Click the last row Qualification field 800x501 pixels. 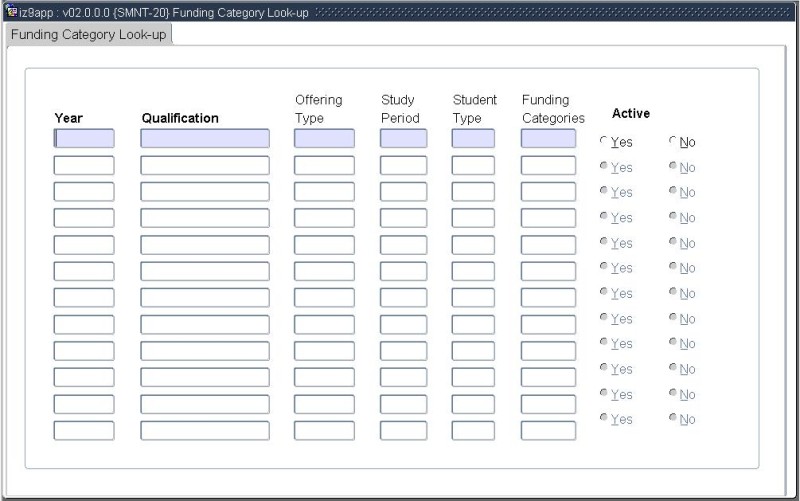[205, 431]
